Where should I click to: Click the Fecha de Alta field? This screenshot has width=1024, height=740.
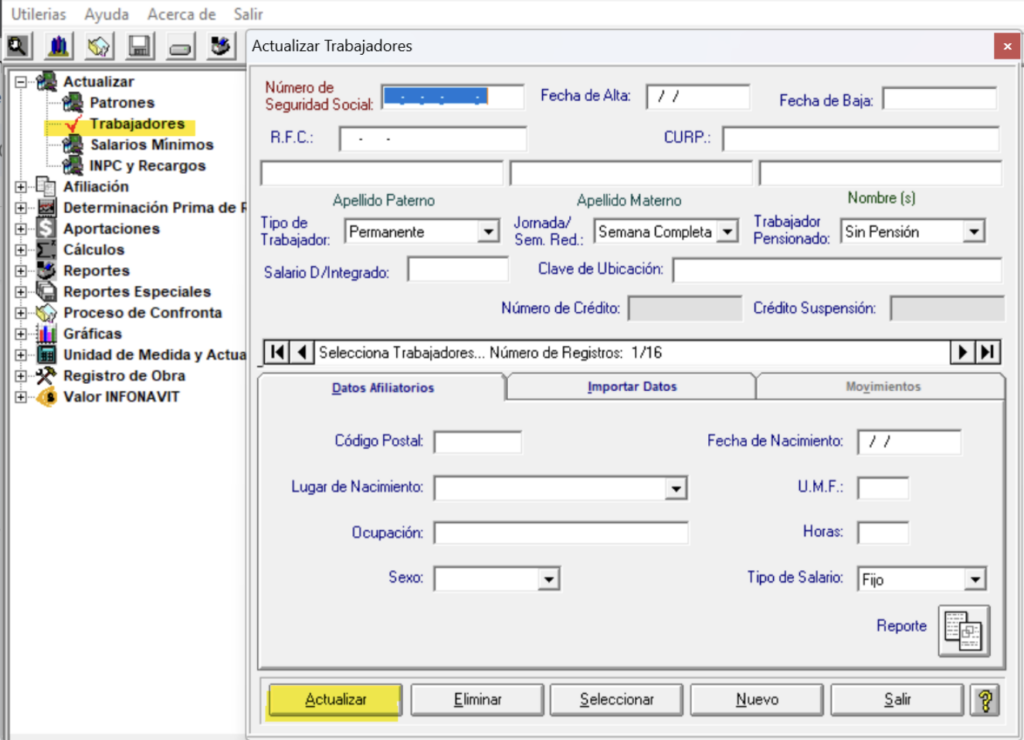coord(697,97)
